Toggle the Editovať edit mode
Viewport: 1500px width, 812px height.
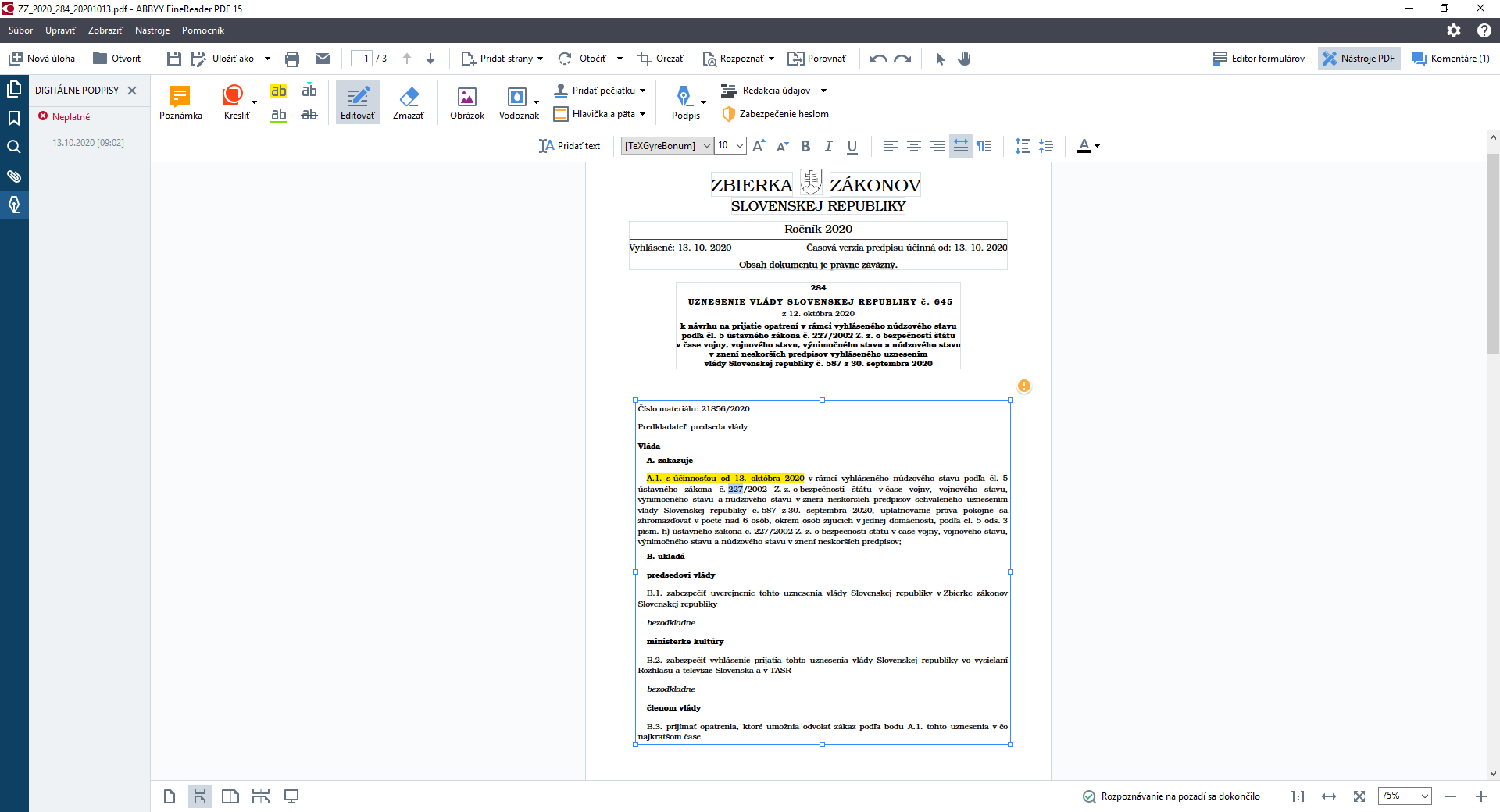pyautogui.click(x=358, y=102)
